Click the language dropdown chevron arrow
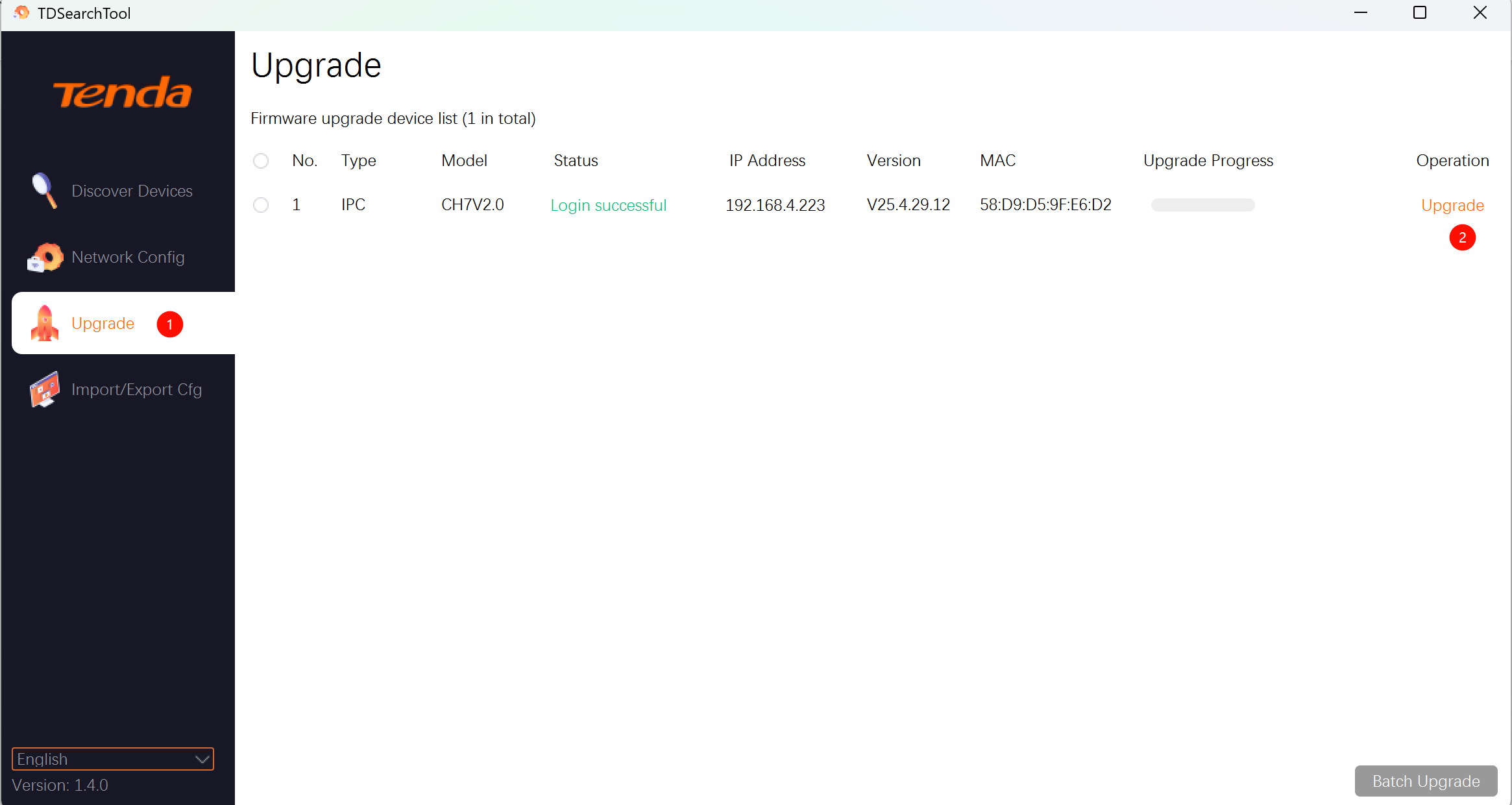Screen dimensions: 1512x805 (x=202, y=759)
